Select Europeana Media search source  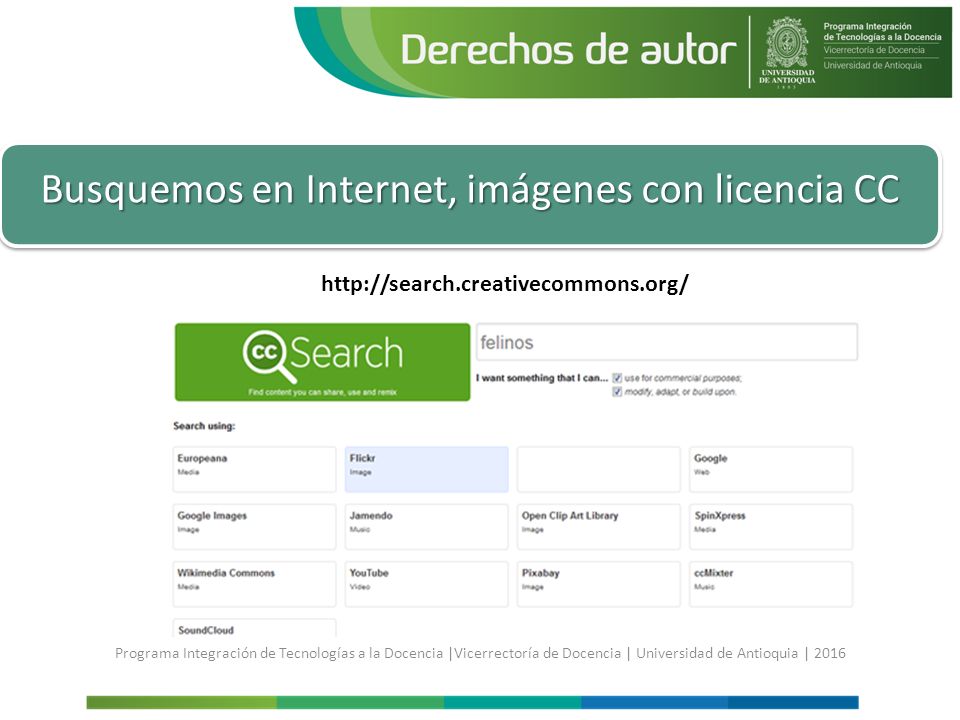(x=255, y=470)
